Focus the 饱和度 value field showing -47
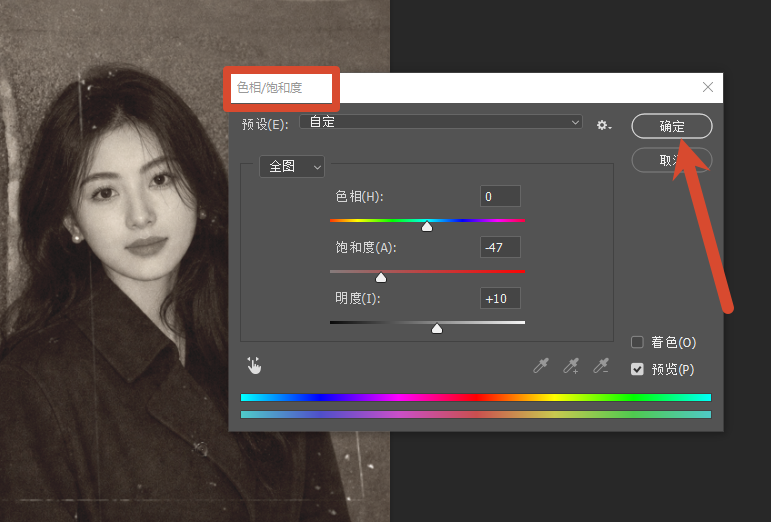This screenshot has width=771, height=522. (x=500, y=247)
